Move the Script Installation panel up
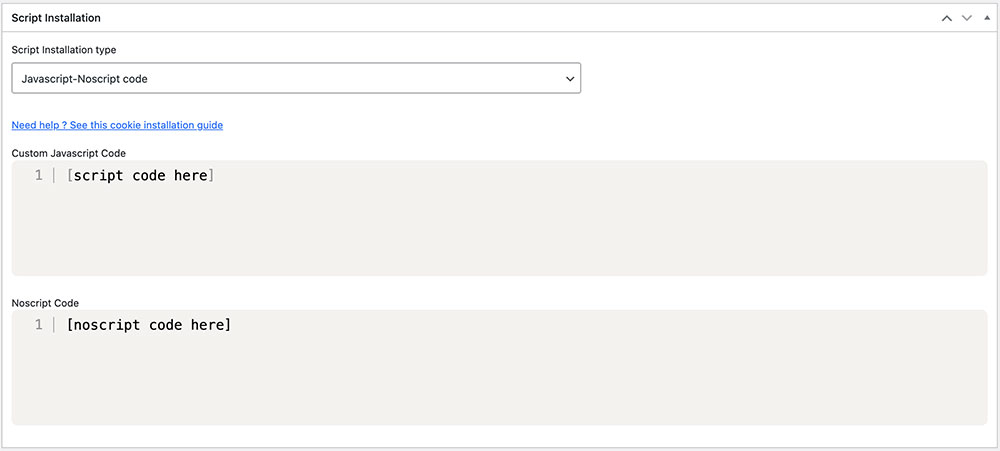The width and height of the screenshot is (1000, 451). (x=946, y=18)
